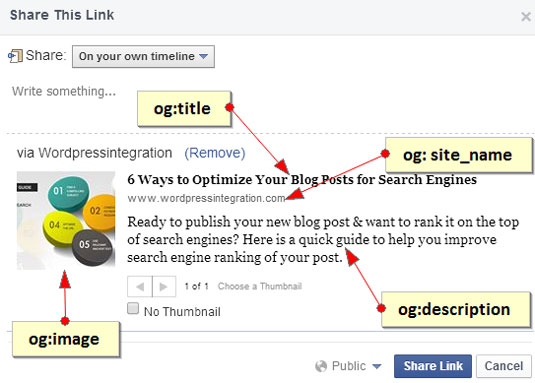Cancel the share dialog

pos(504,366)
